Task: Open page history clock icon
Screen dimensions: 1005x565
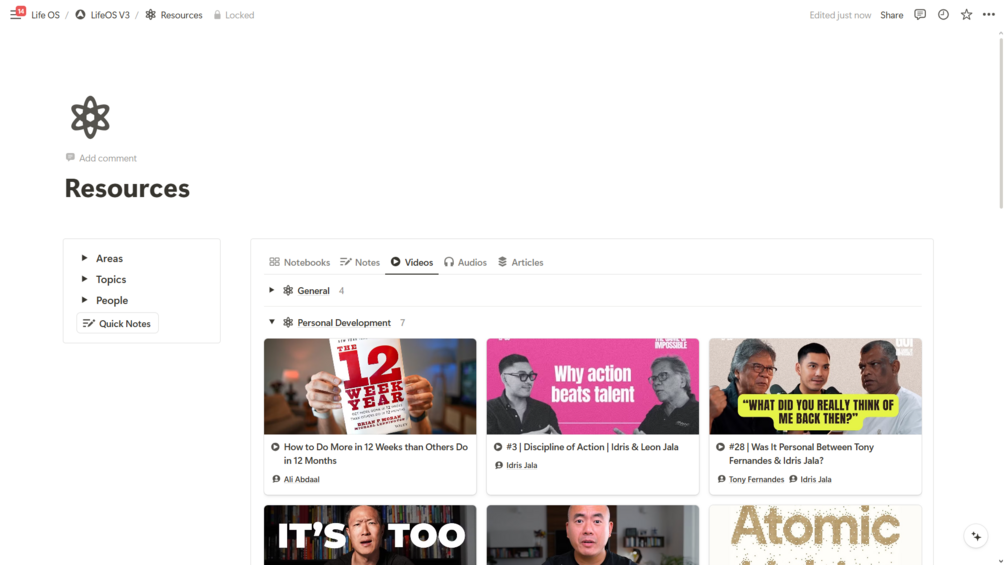Action: click(943, 14)
